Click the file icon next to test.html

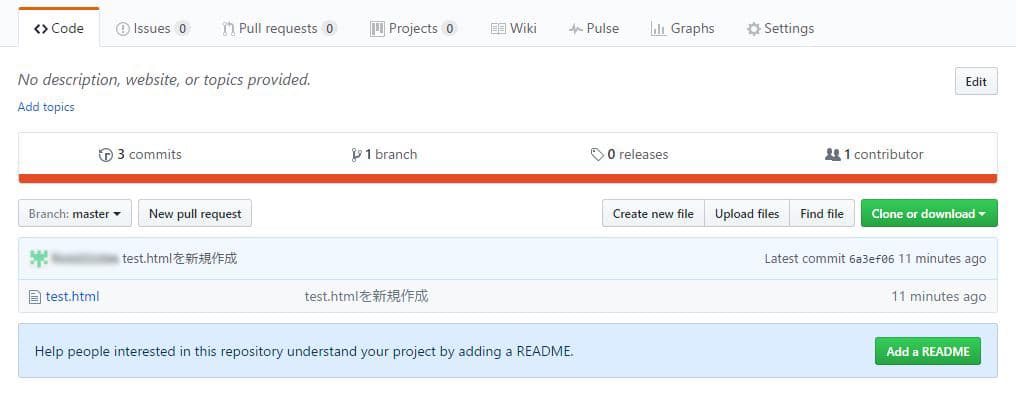click(x=35, y=297)
